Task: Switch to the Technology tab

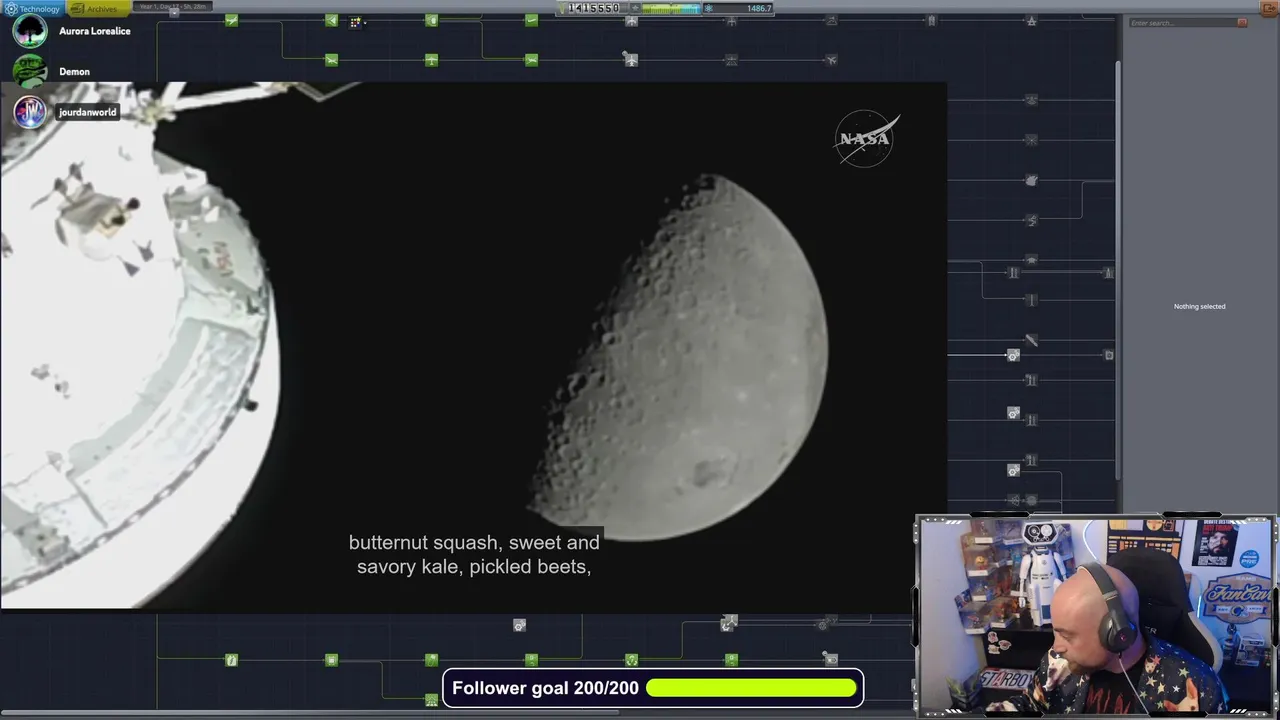Action: [33, 9]
